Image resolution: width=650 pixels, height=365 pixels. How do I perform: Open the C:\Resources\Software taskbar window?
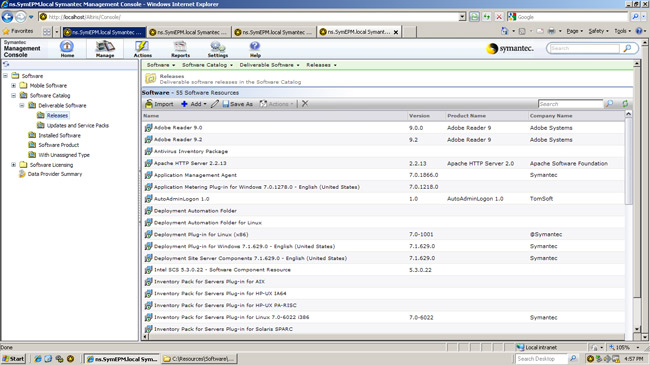coord(199,359)
